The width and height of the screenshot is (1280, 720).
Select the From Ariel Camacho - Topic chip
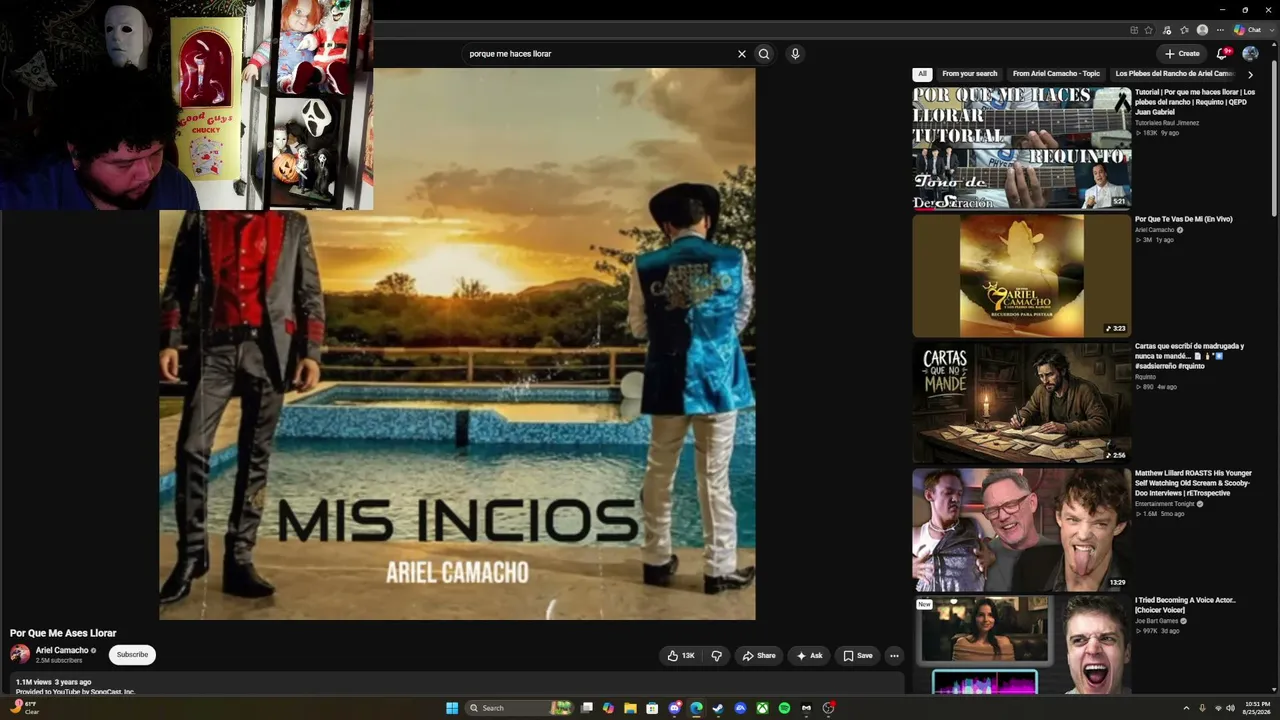pyautogui.click(x=1056, y=74)
